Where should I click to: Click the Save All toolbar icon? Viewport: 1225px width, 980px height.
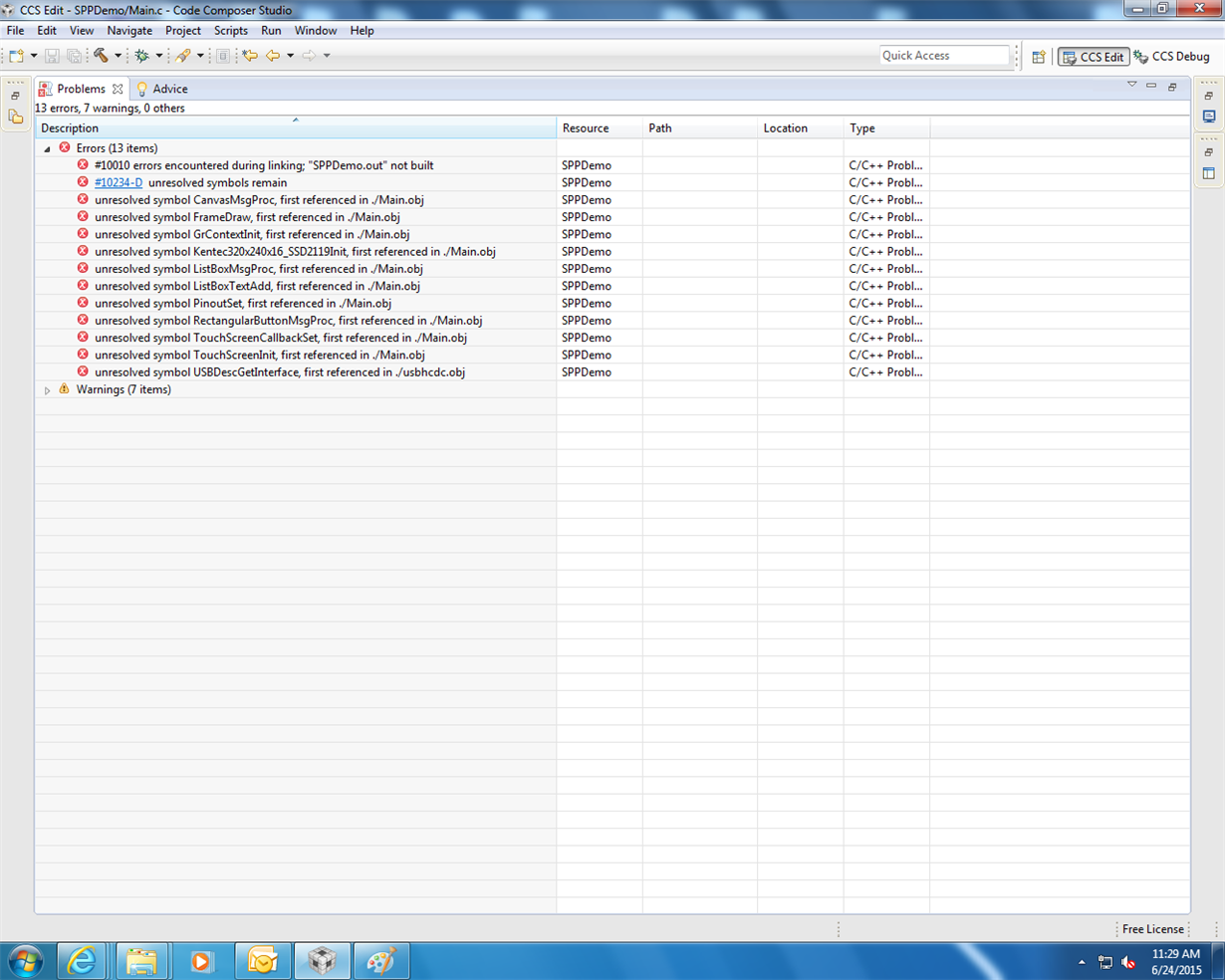pyautogui.click(x=74, y=56)
